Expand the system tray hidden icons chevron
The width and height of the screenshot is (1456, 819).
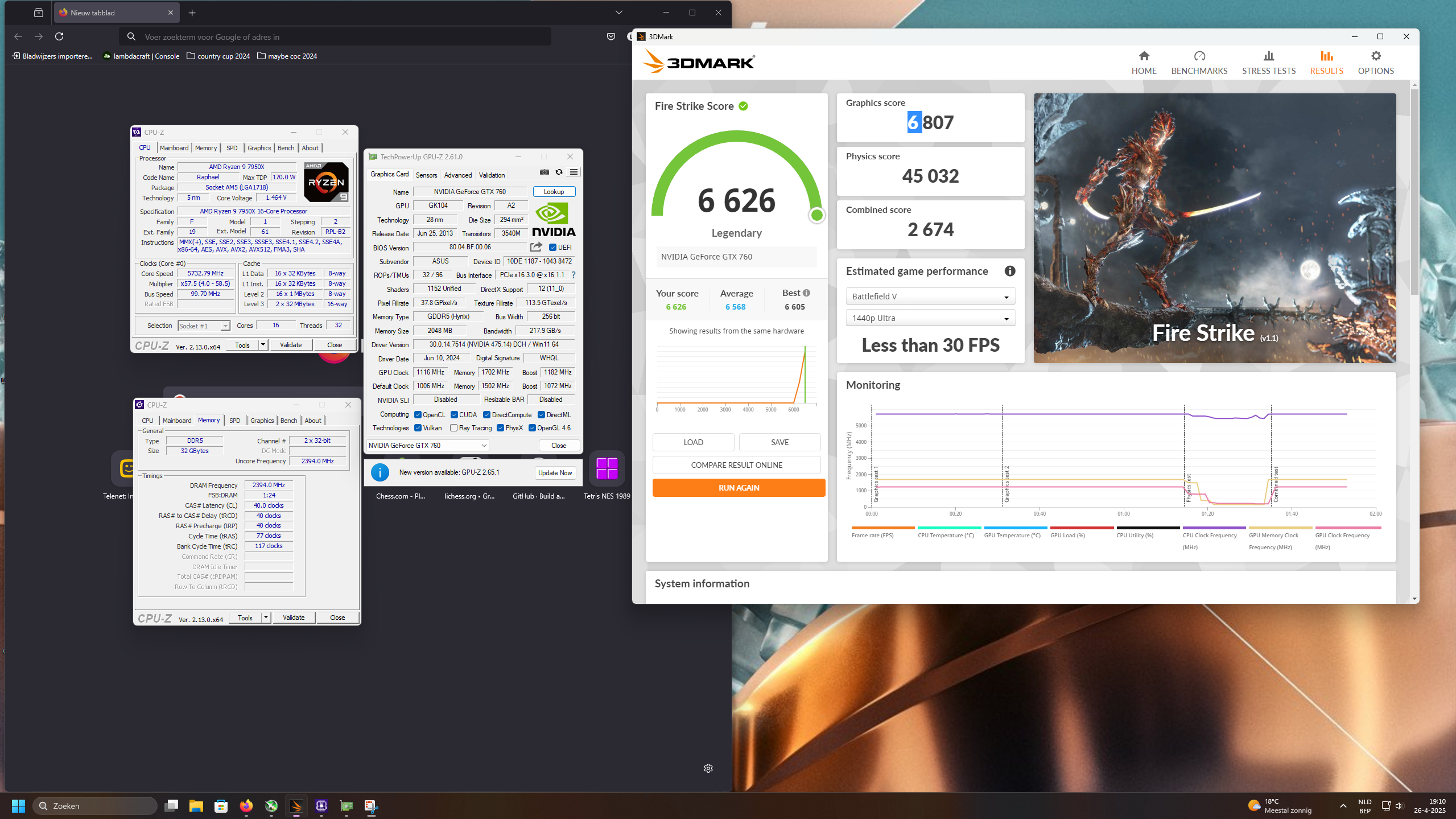1343,806
